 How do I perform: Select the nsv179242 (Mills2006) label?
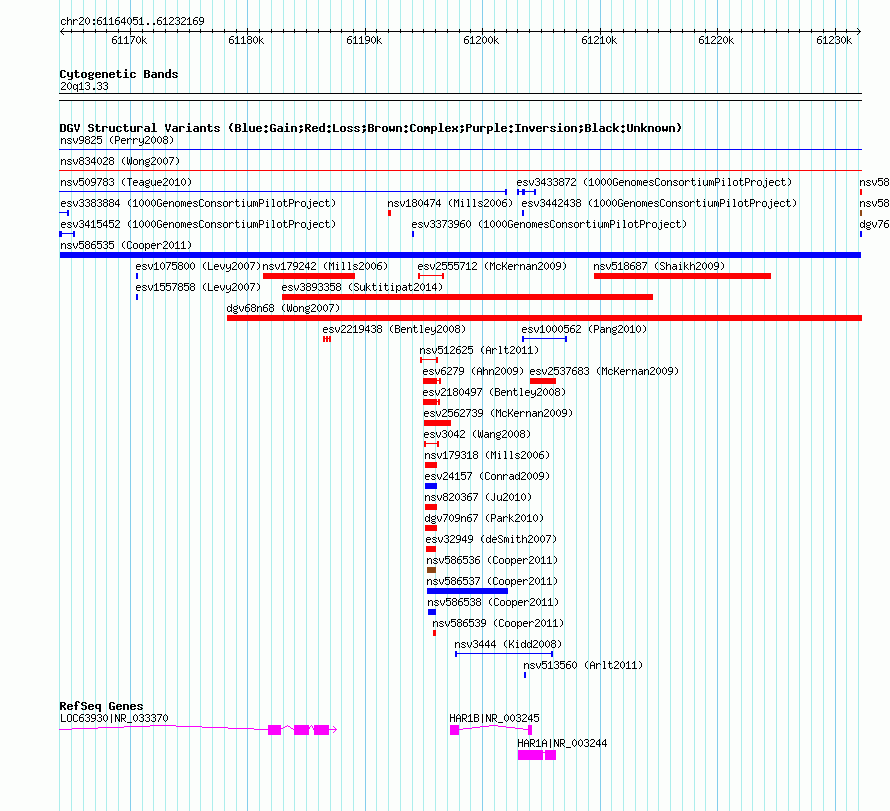(325, 266)
